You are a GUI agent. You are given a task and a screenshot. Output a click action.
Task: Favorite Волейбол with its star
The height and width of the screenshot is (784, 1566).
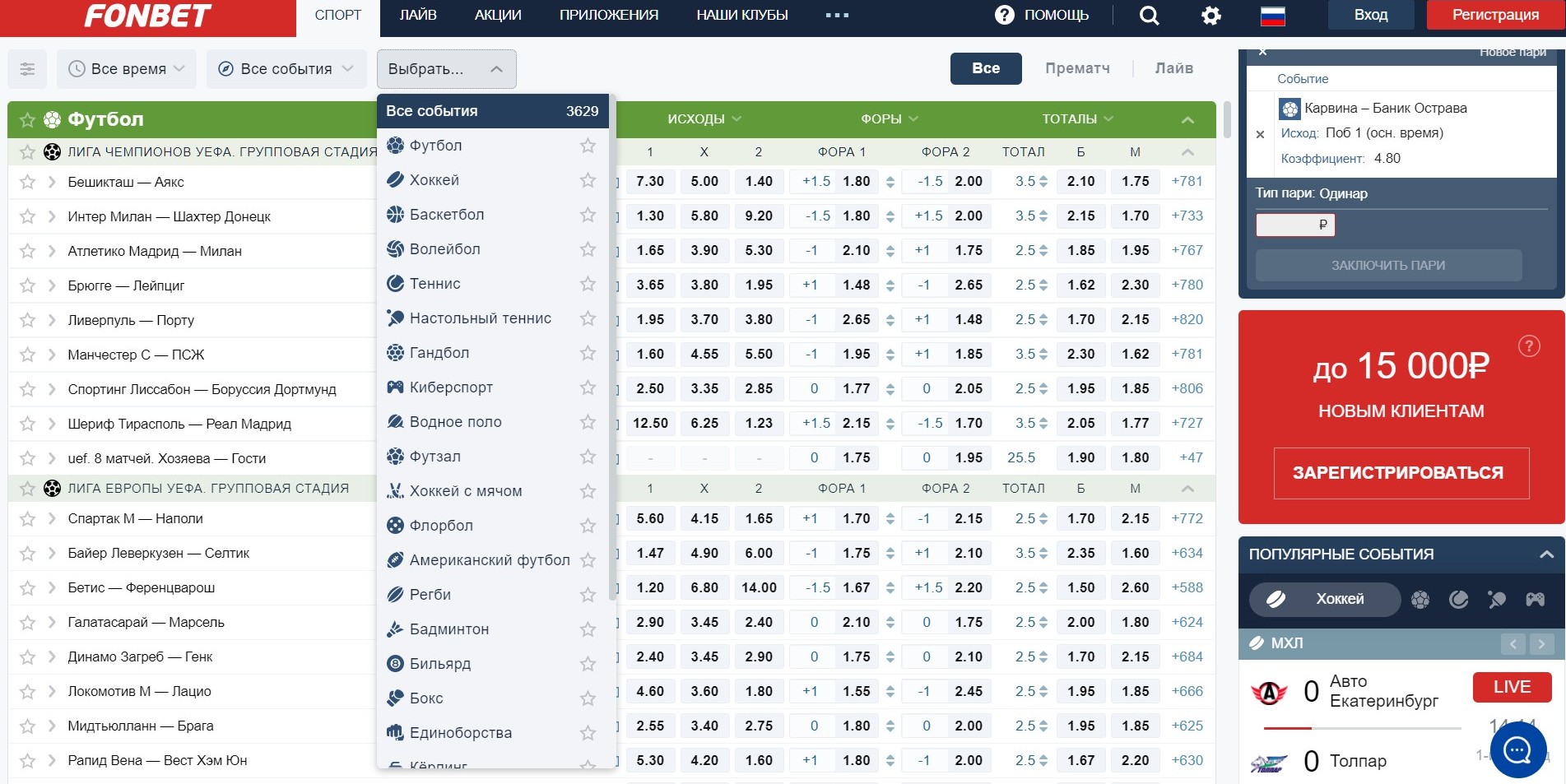588,249
